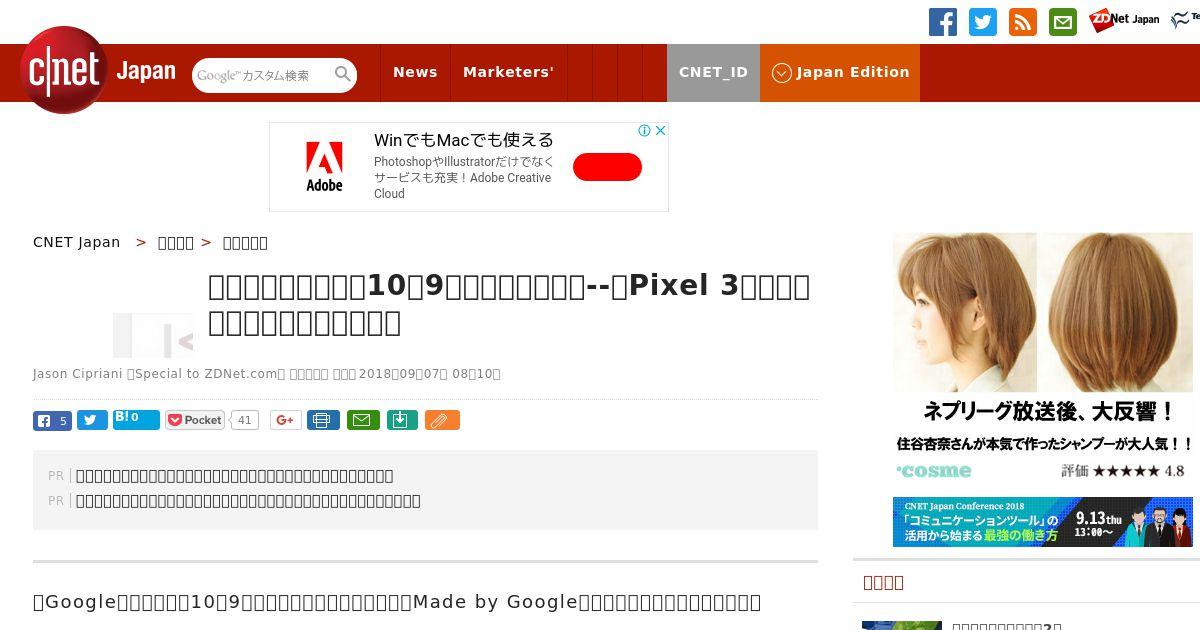Open the first PR sponsored link
Screen dimensions: 1200x630
pos(234,476)
